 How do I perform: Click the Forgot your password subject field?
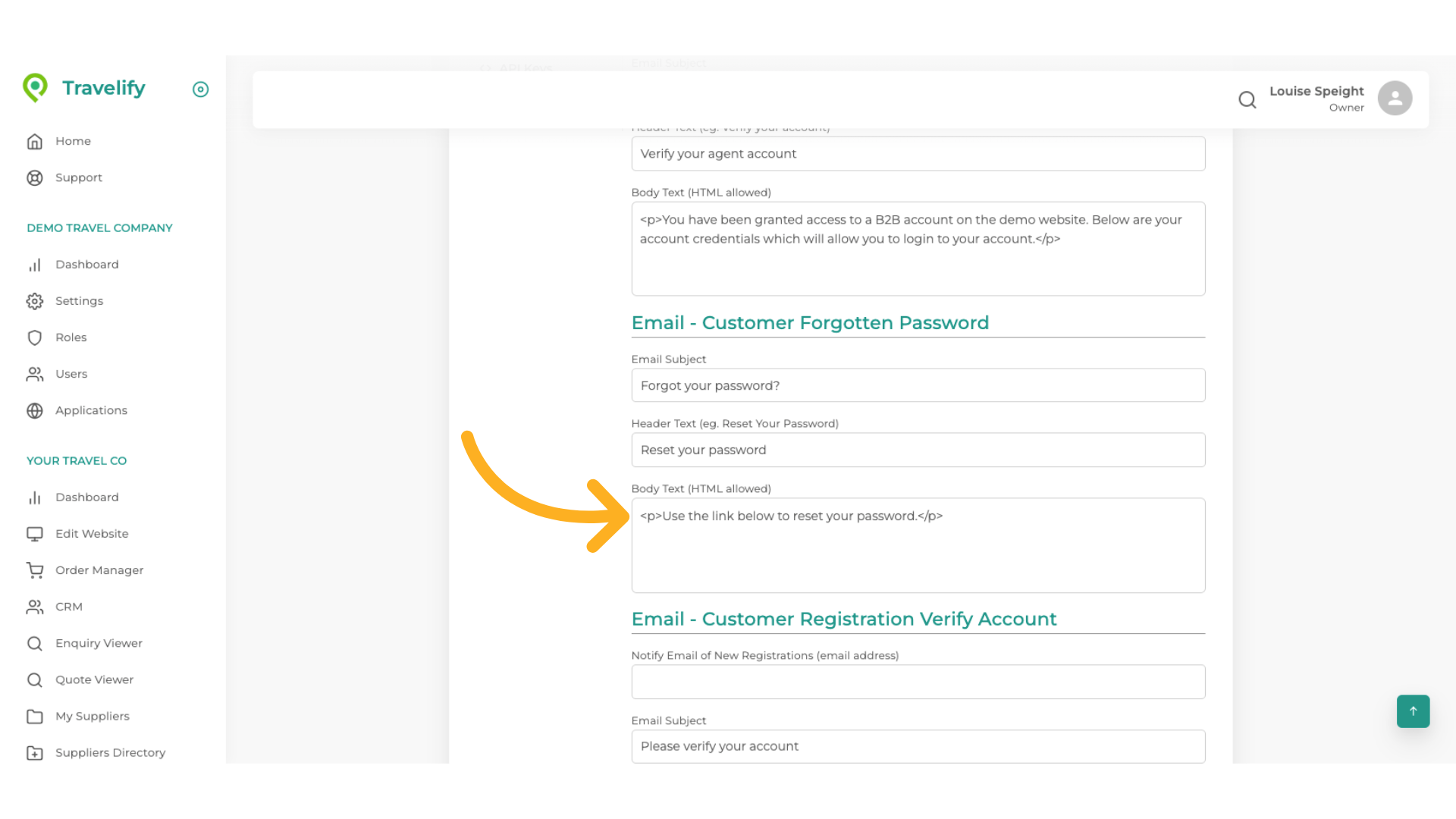(918, 385)
